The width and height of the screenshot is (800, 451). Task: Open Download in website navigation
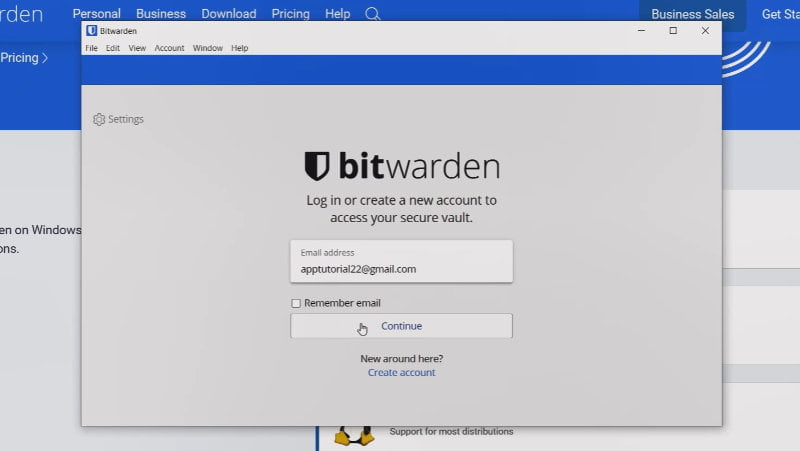tap(229, 14)
